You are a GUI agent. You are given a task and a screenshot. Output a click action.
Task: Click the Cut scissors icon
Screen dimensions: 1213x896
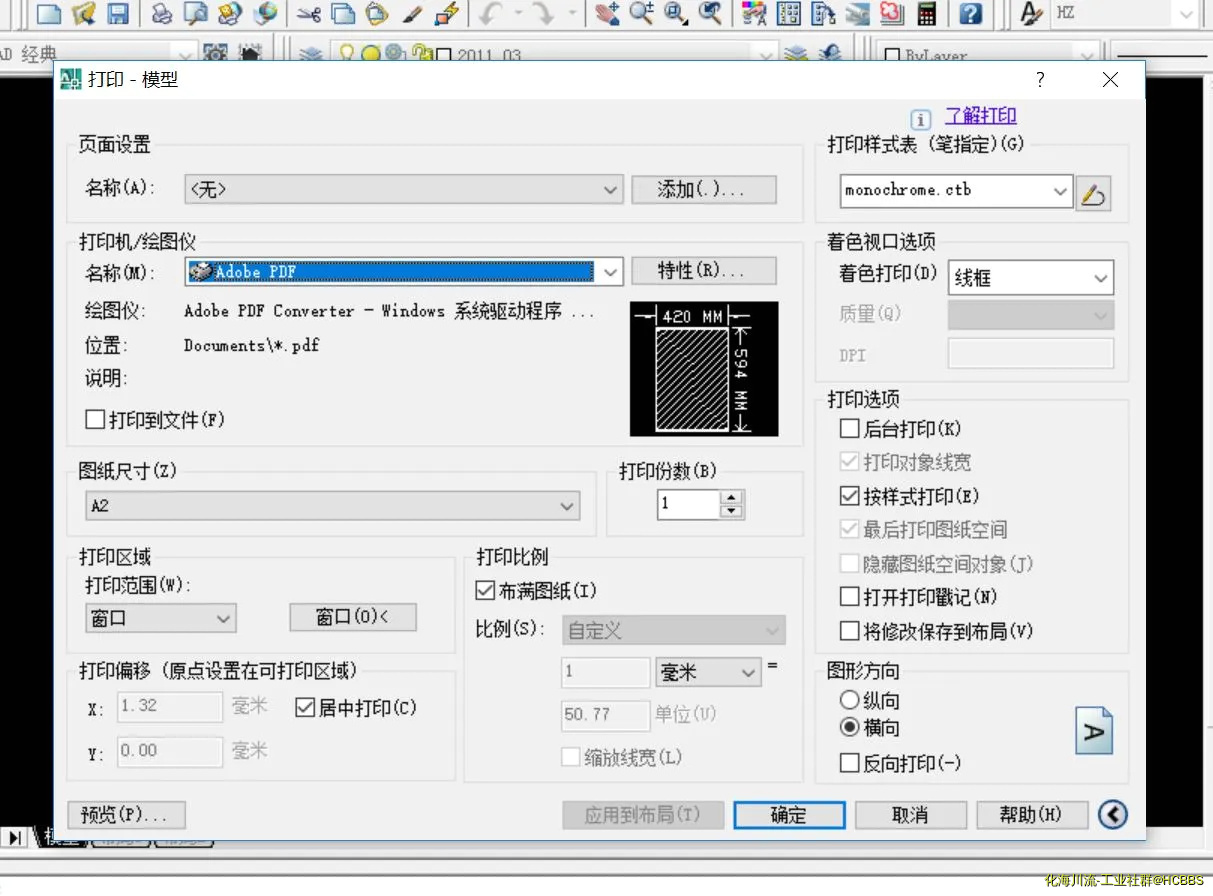click(x=309, y=14)
